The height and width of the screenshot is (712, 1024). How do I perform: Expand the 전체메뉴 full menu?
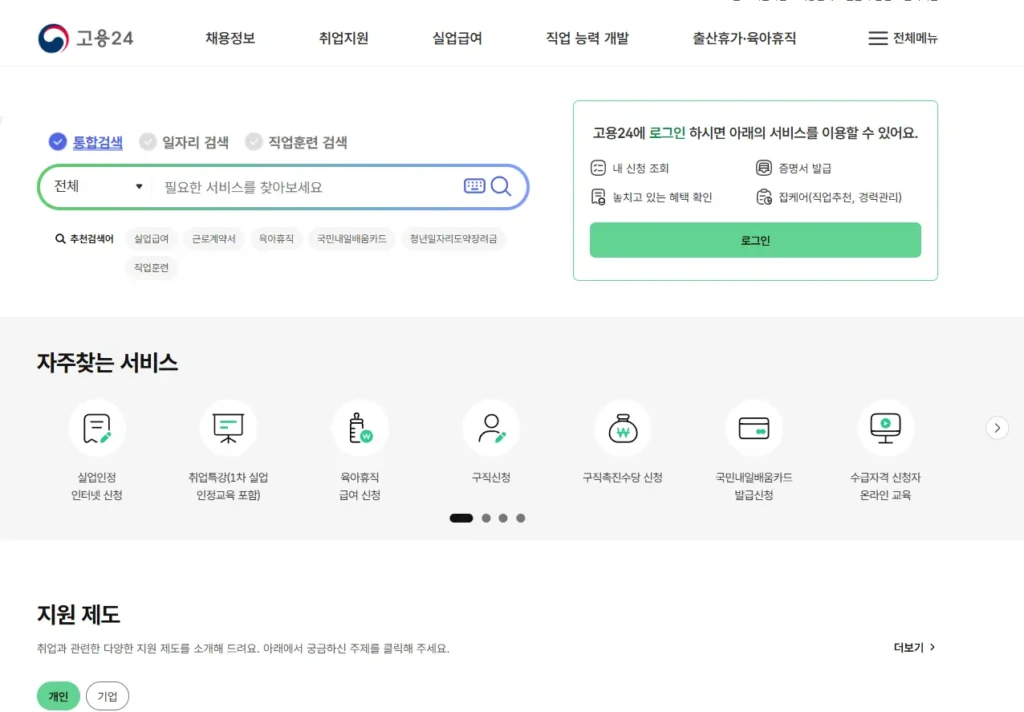pyautogui.click(x=901, y=38)
